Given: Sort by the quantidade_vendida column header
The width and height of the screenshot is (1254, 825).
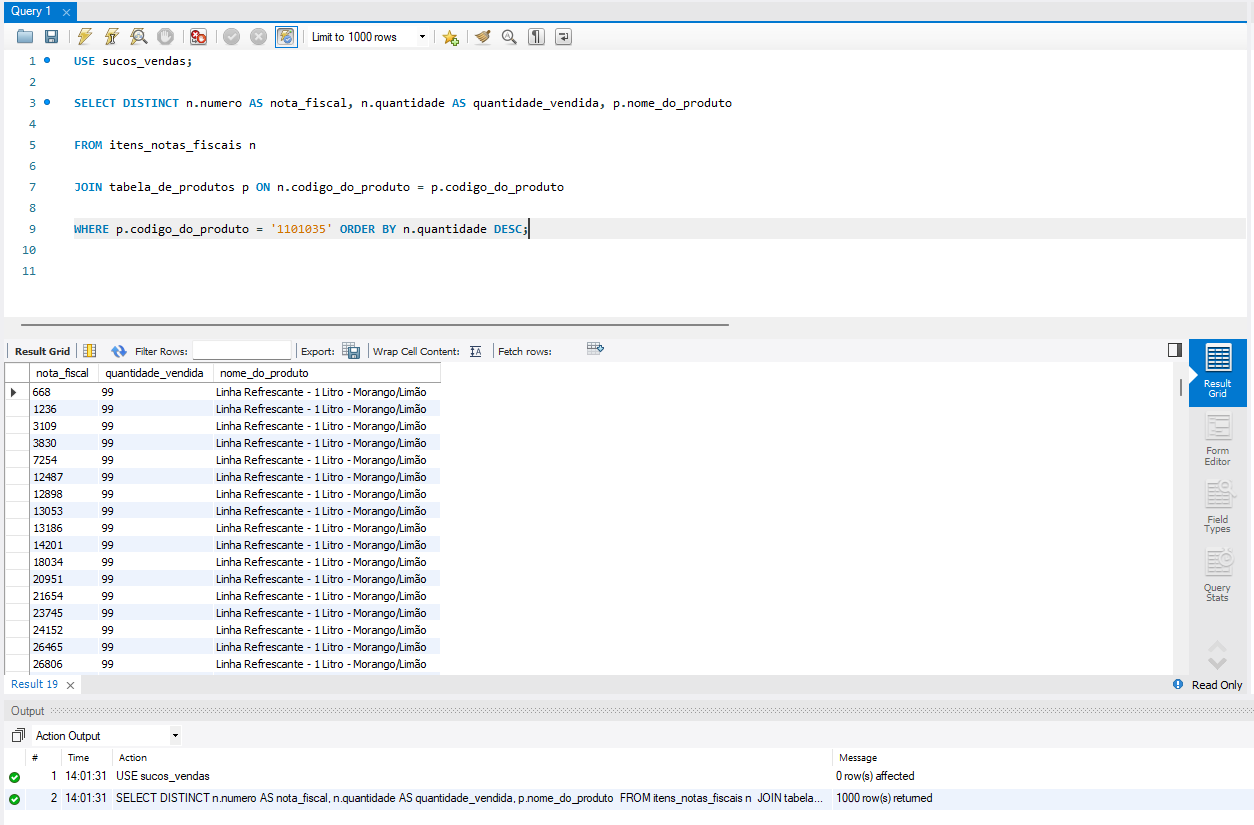Looking at the screenshot, I should tap(155, 373).
